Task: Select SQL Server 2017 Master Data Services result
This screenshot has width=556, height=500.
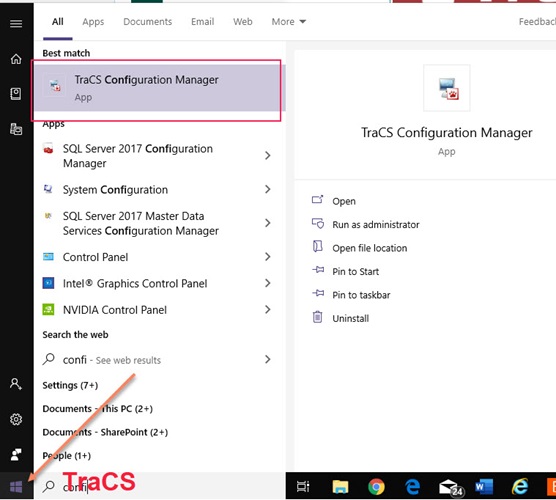Action: [x=160, y=223]
